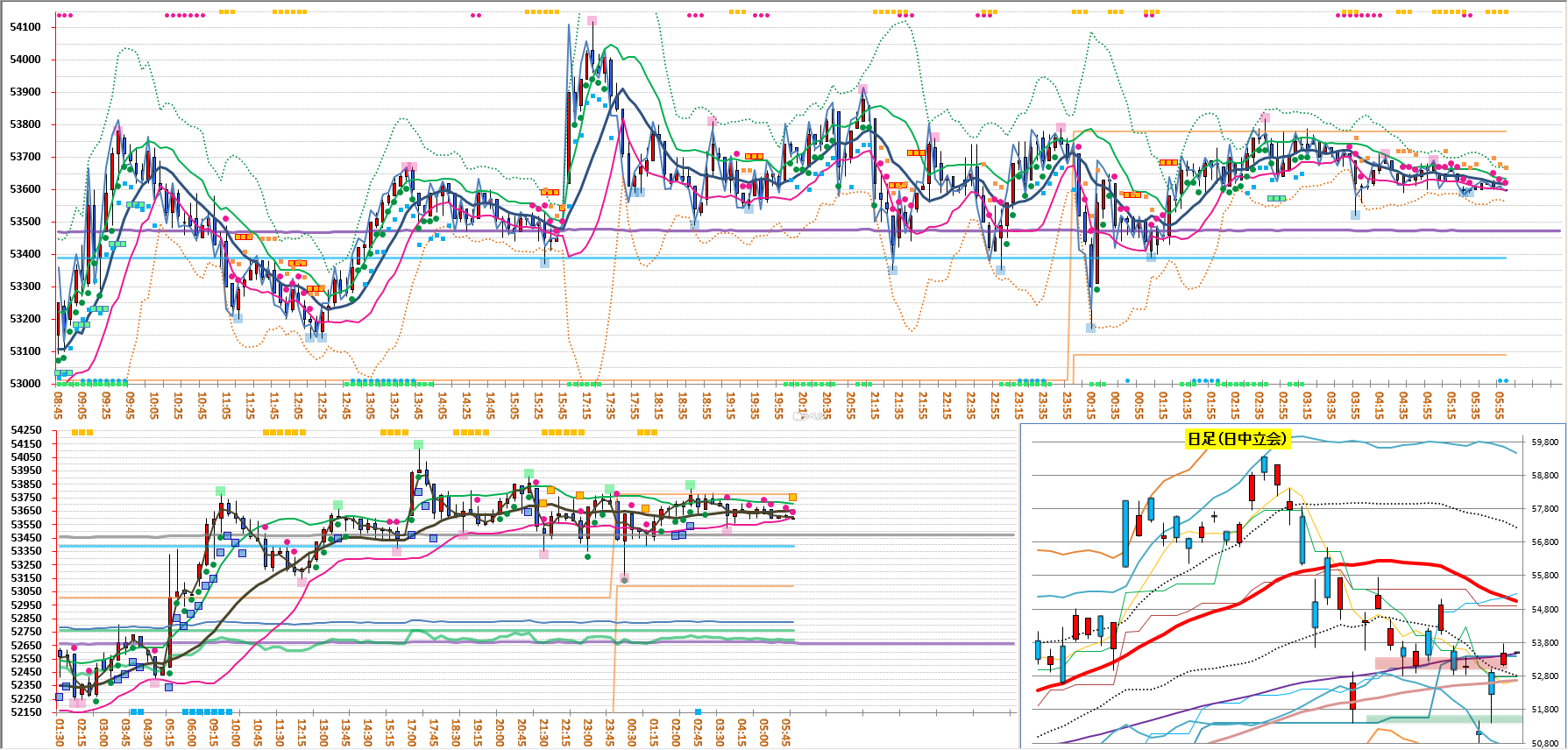Select the orange square at the lower-left chart's right end
The image size is (1568, 750).
click(792, 498)
